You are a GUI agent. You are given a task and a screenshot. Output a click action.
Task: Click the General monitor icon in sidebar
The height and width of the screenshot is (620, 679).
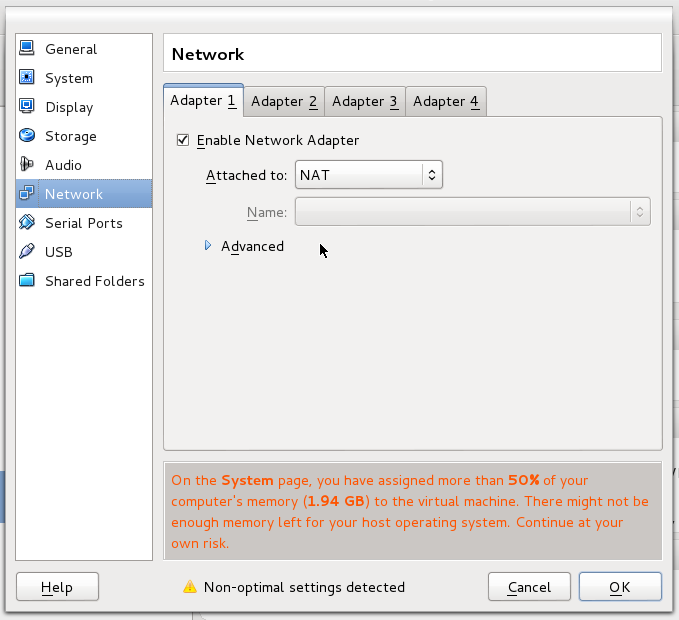click(26, 48)
